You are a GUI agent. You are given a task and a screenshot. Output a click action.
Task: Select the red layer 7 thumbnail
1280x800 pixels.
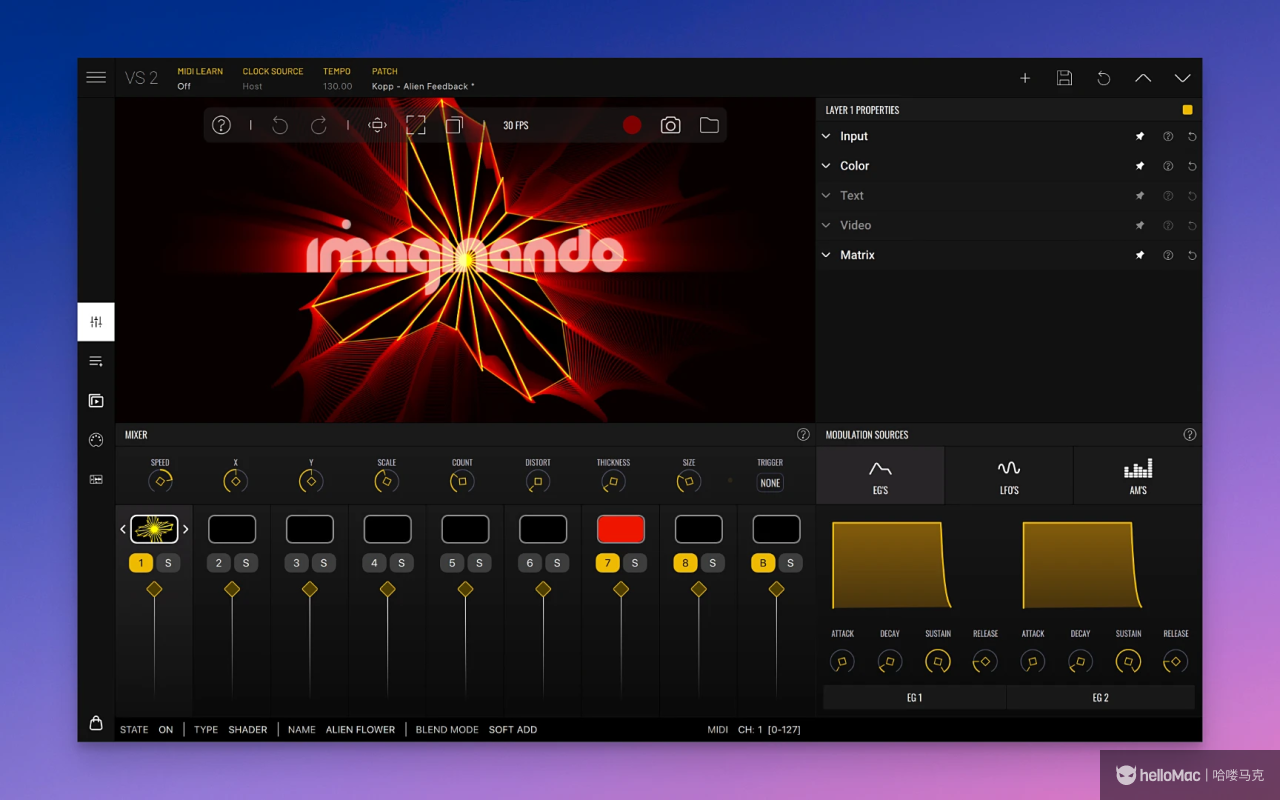click(621, 529)
